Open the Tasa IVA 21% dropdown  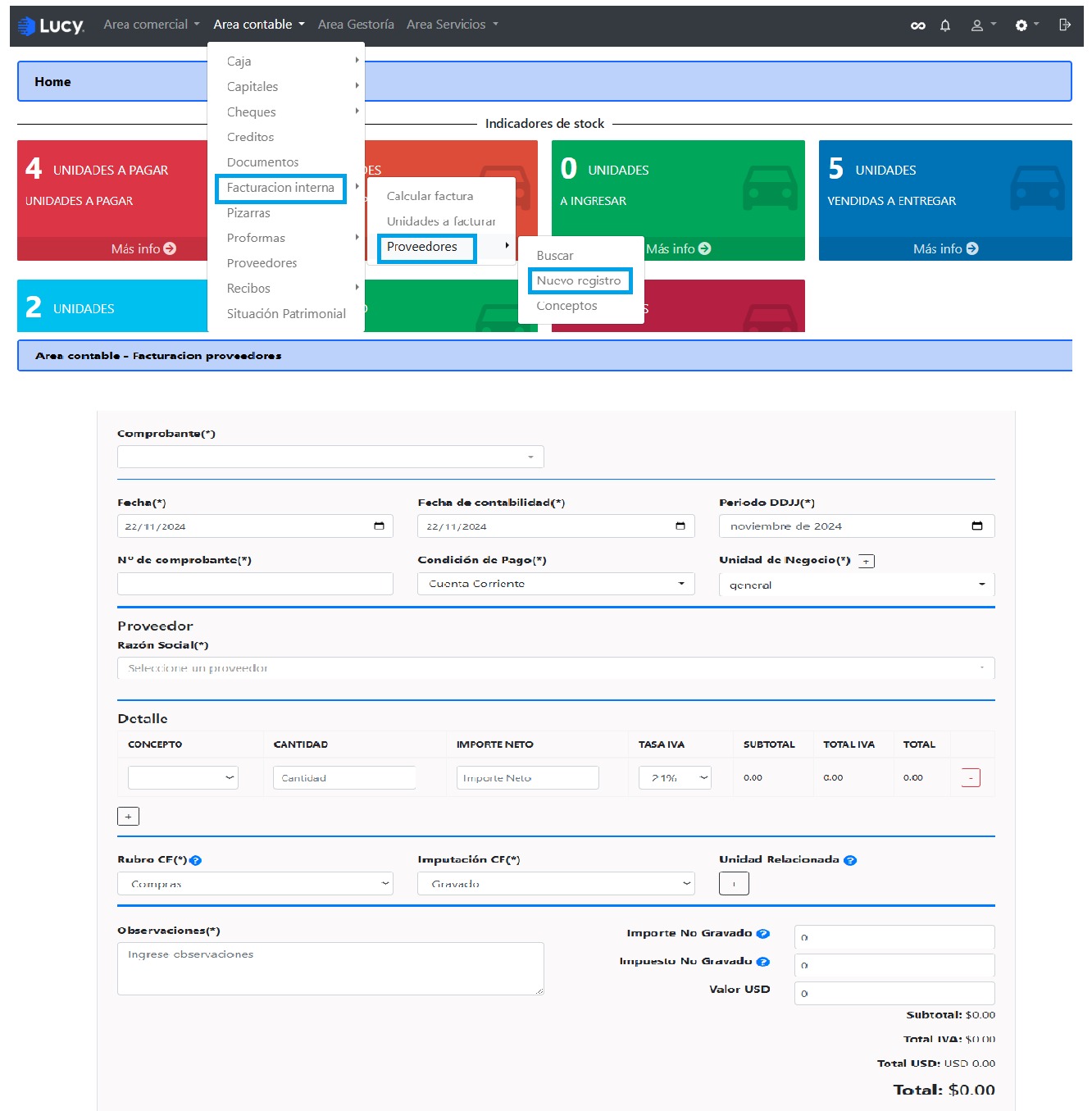(675, 777)
